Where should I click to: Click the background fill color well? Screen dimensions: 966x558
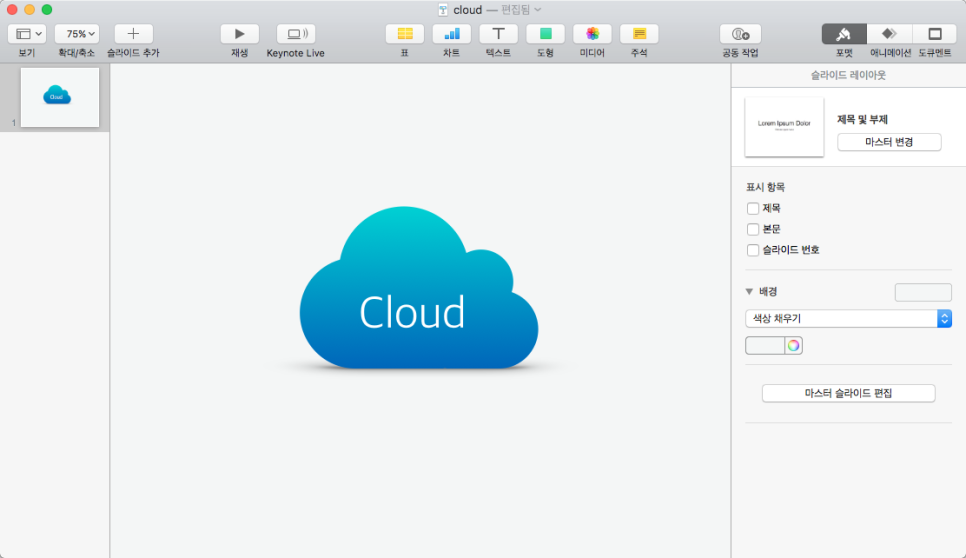pyautogui.click(x=765, y=346)
